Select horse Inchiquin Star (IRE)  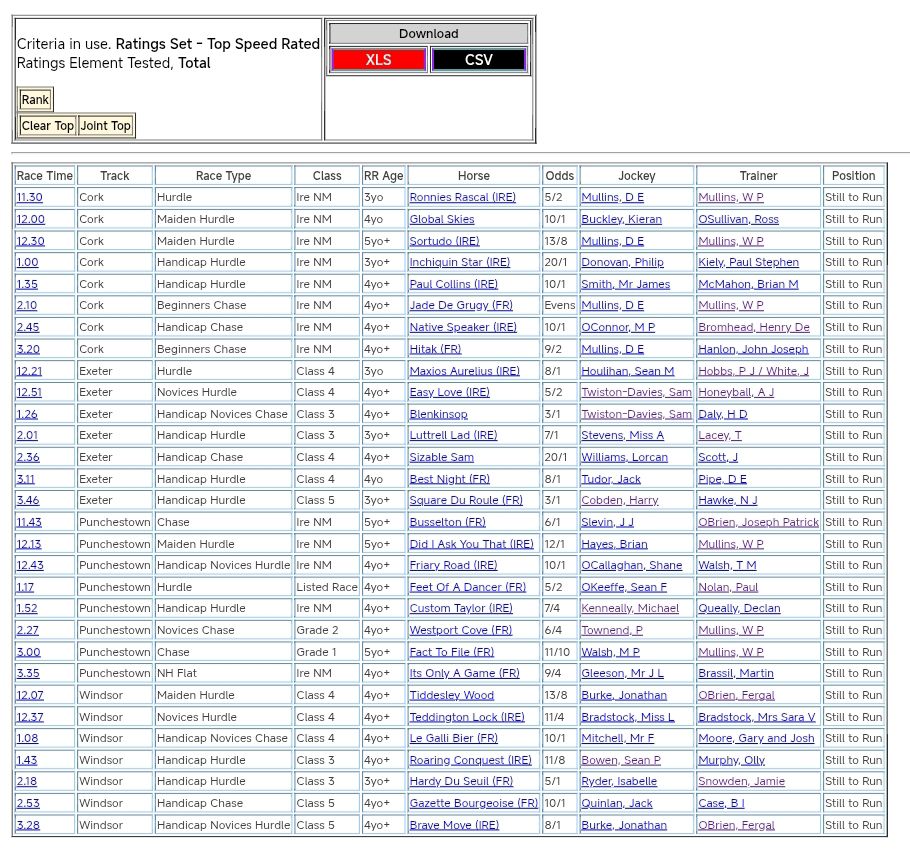(459, 263)
